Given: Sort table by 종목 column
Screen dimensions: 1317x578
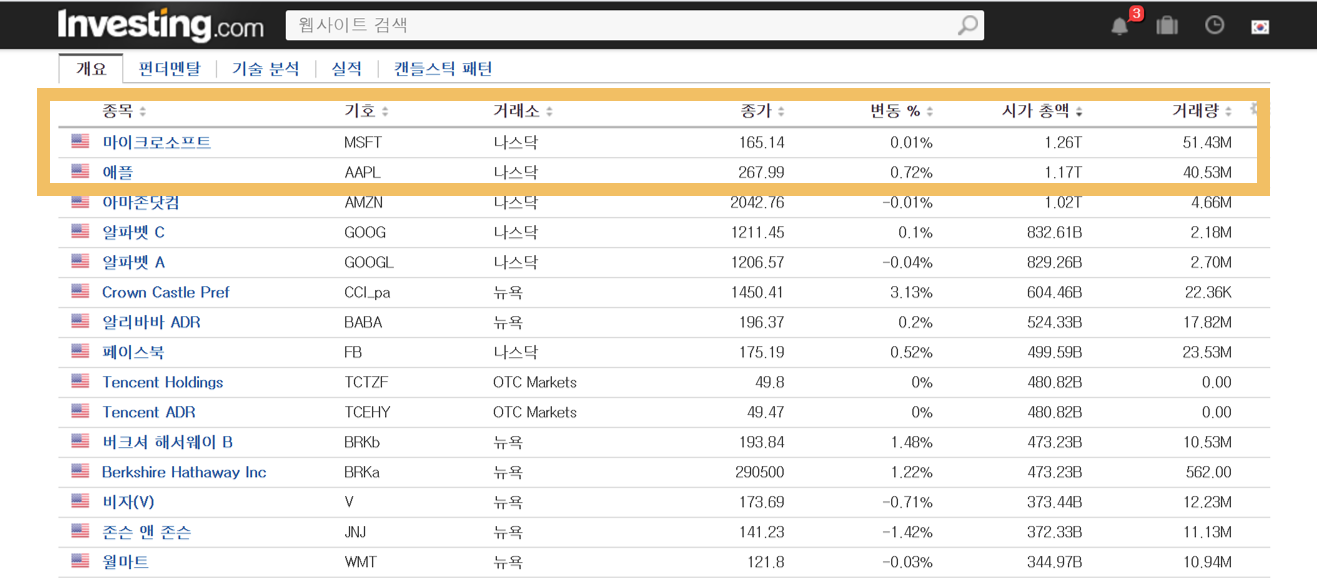Looking at the screenshot, I should 124,111.
